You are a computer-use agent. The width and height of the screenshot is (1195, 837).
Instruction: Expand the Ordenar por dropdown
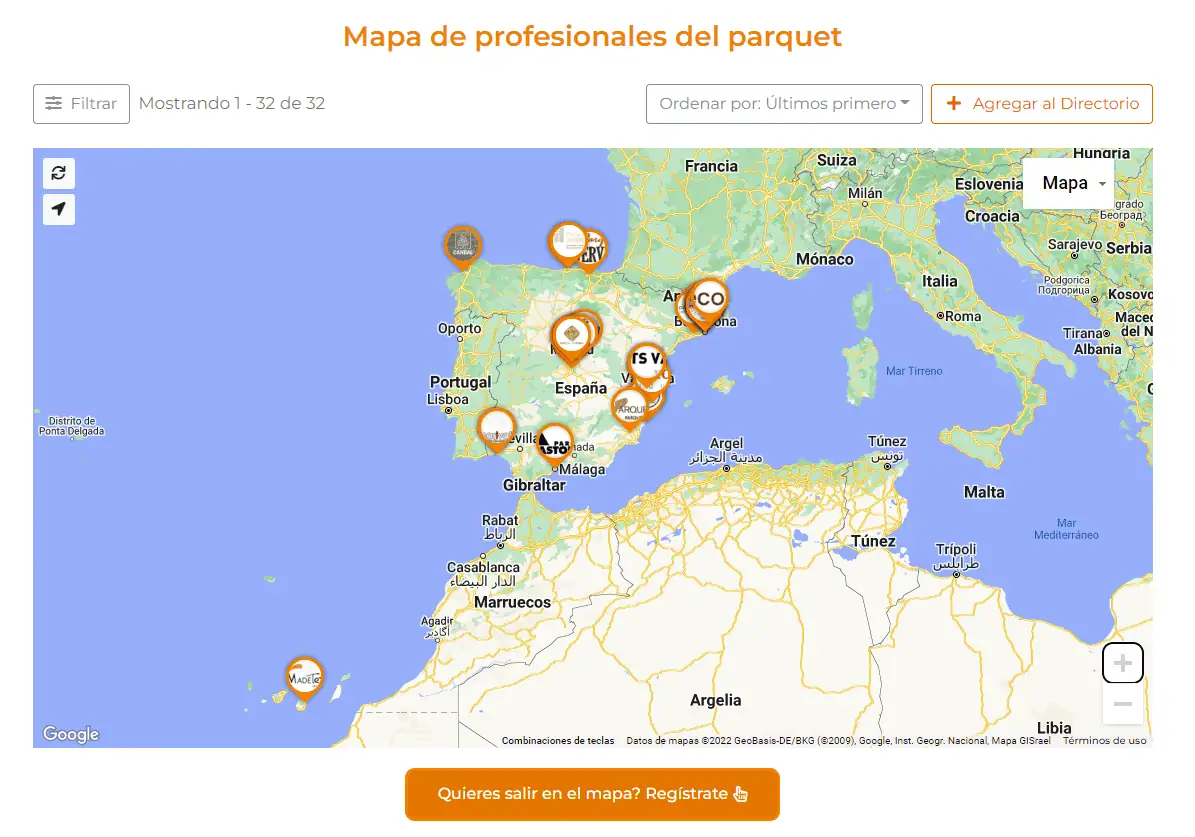784,104
